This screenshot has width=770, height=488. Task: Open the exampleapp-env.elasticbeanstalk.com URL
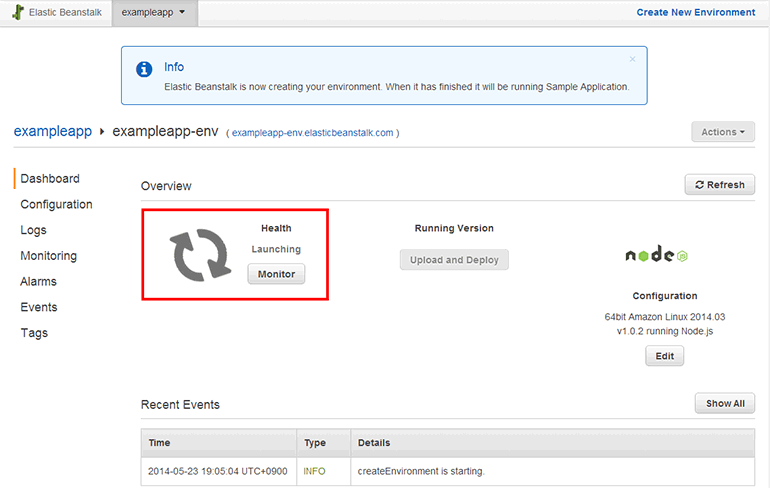312,133
